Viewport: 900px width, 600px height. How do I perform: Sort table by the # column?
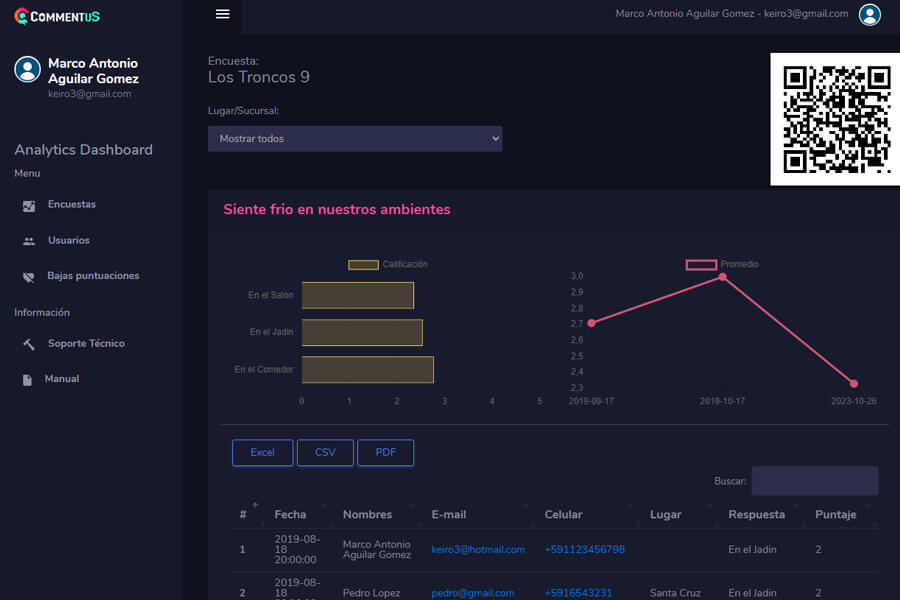[x=243, y=514]
